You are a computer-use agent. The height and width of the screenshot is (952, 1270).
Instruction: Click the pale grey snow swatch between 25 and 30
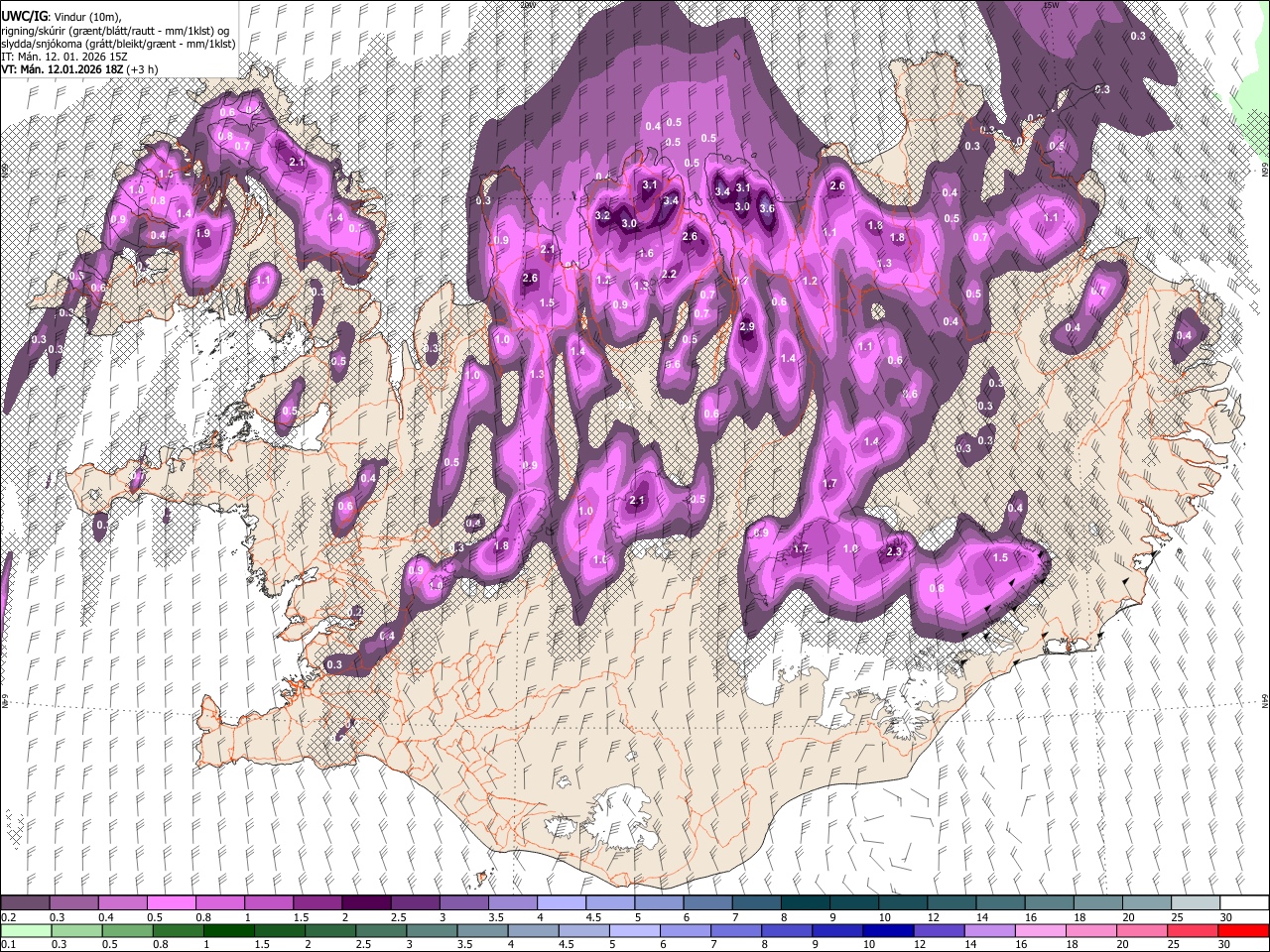1195,902
